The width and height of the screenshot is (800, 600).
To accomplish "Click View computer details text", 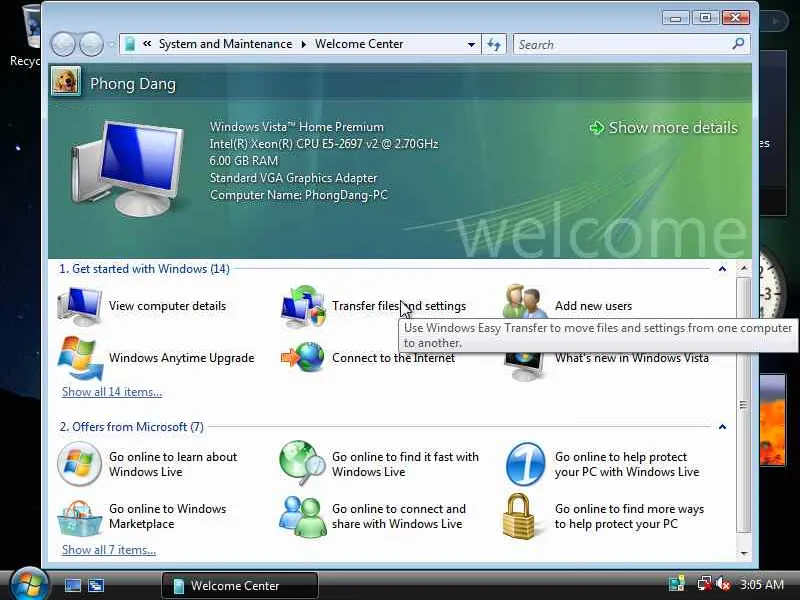I will (x=167, y=306).
